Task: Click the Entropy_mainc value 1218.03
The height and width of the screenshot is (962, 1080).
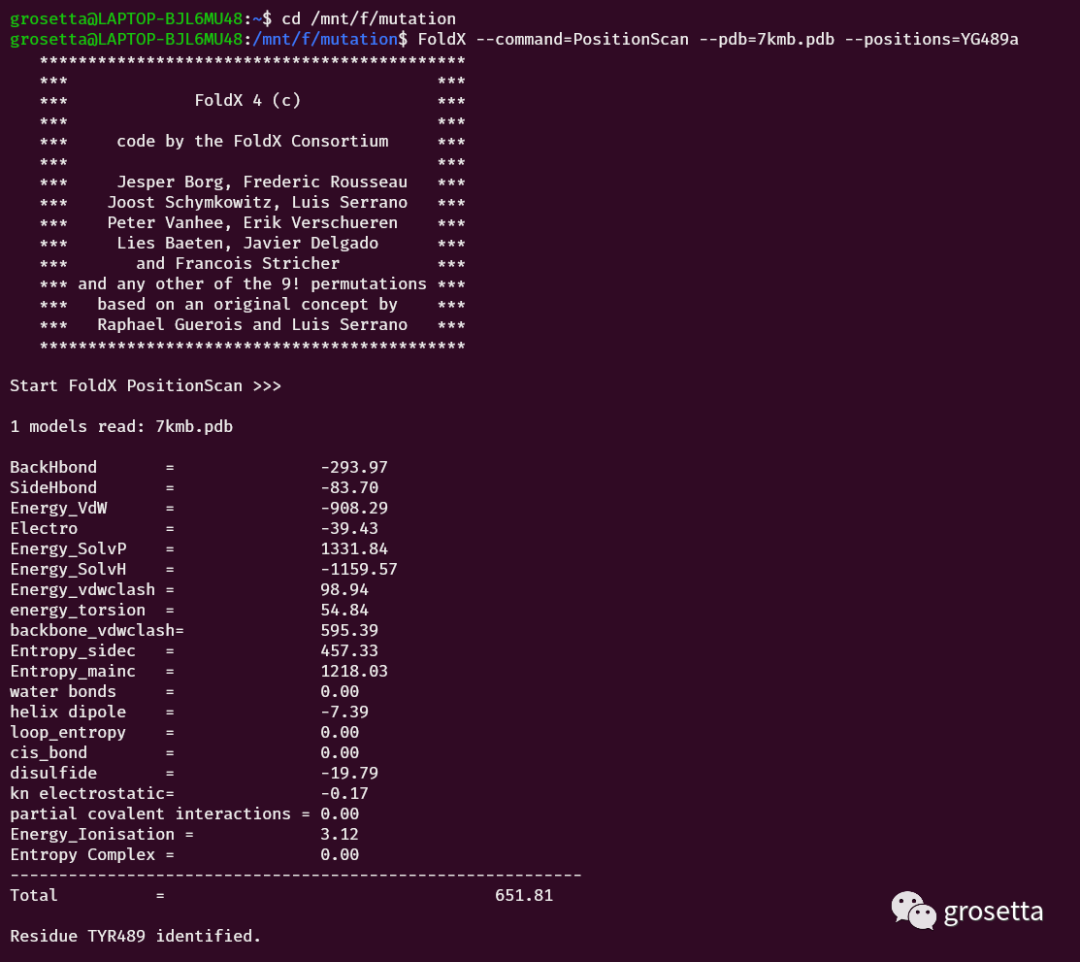Action: click(354, 671)
